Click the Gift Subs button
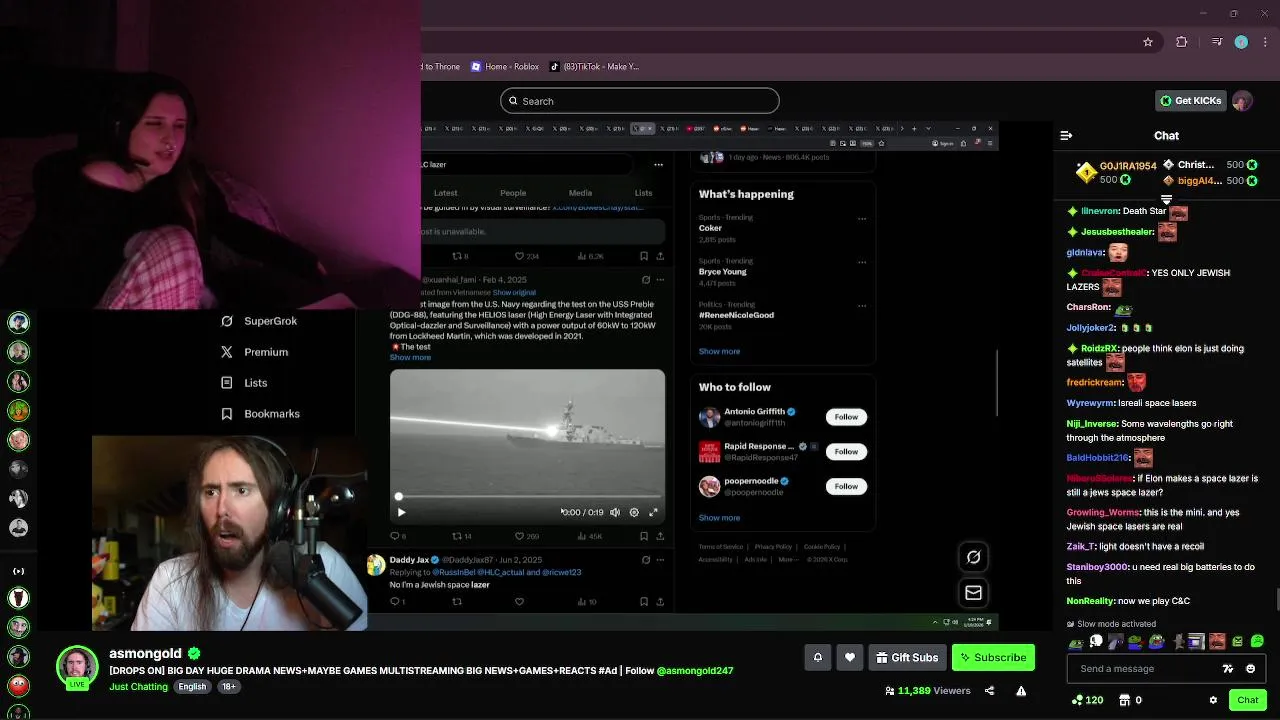Viewport: 1280px width, 720px height. [907, 657]
